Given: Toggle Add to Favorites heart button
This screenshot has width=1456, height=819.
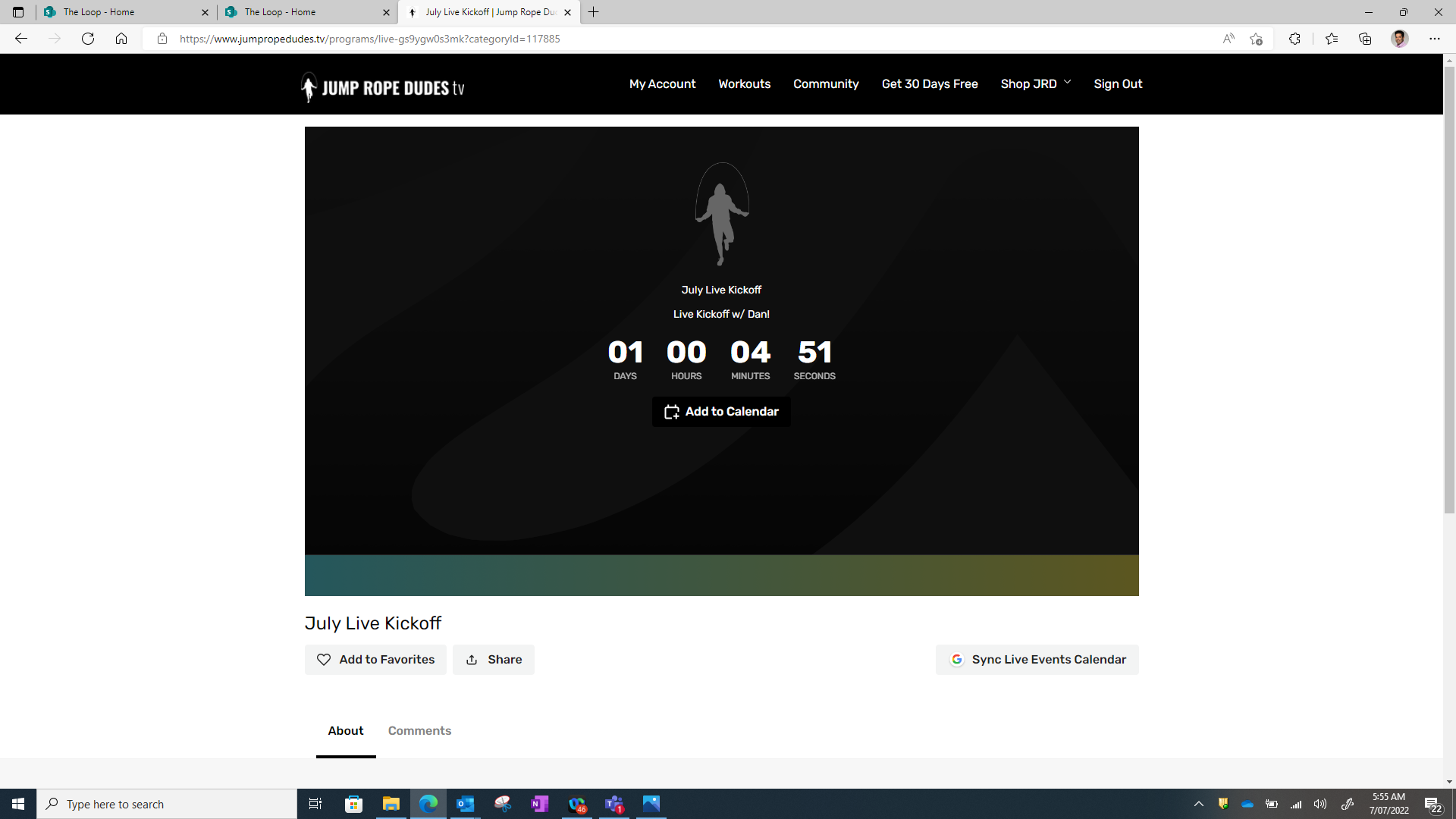Looking at the screenshot, I should 375,660.
